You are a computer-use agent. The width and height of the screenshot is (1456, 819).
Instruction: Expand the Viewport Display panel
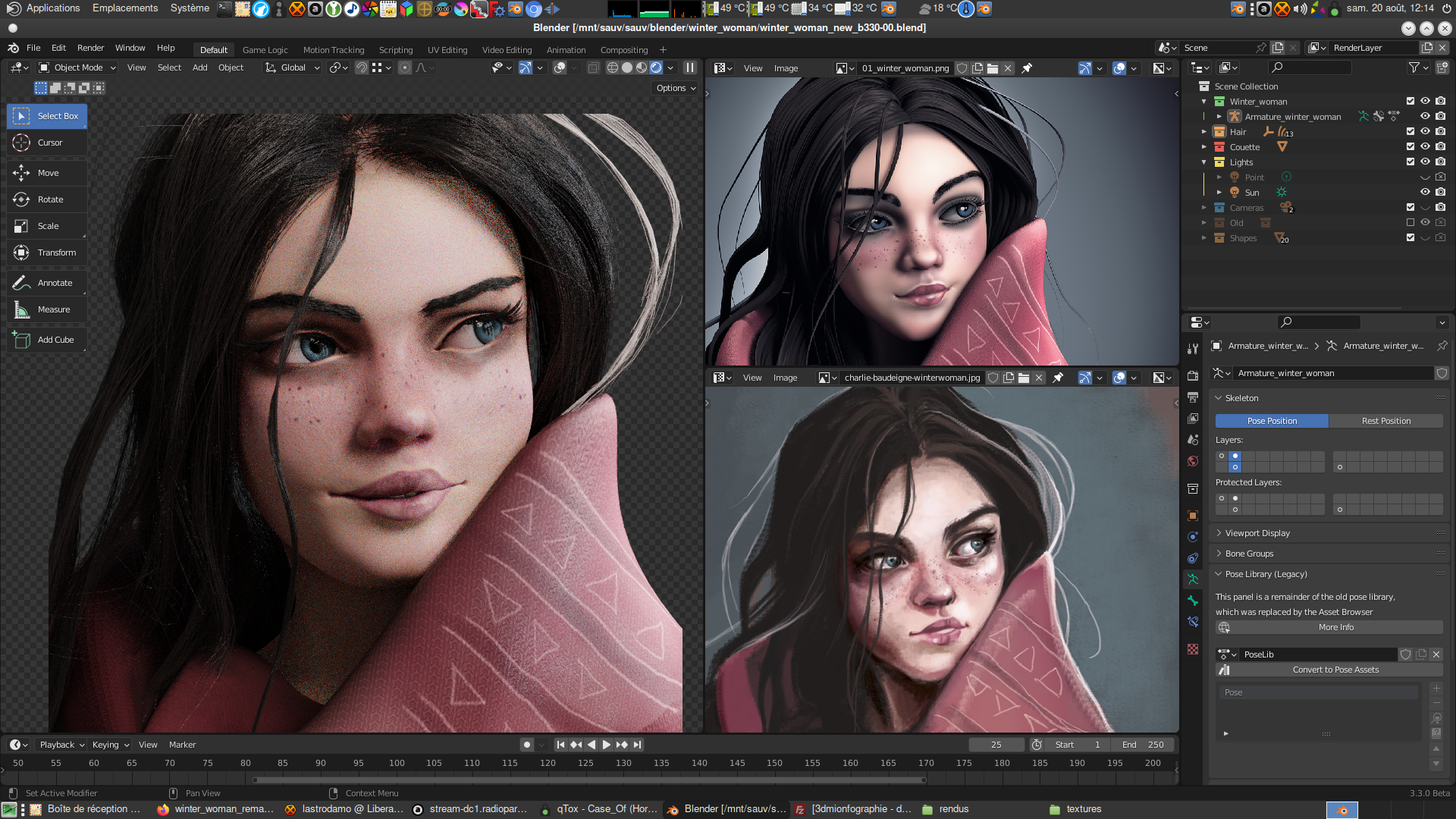tap(1257, 533)
